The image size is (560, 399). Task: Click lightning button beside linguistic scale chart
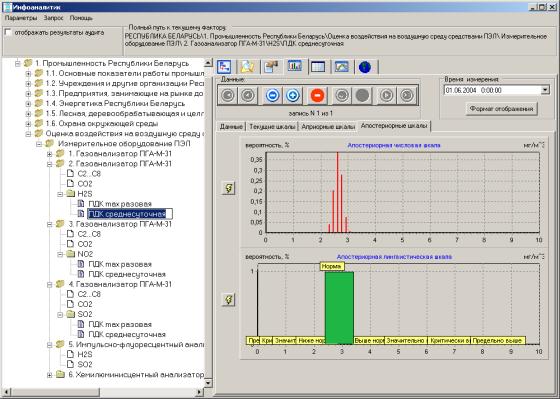coord(229,299)
